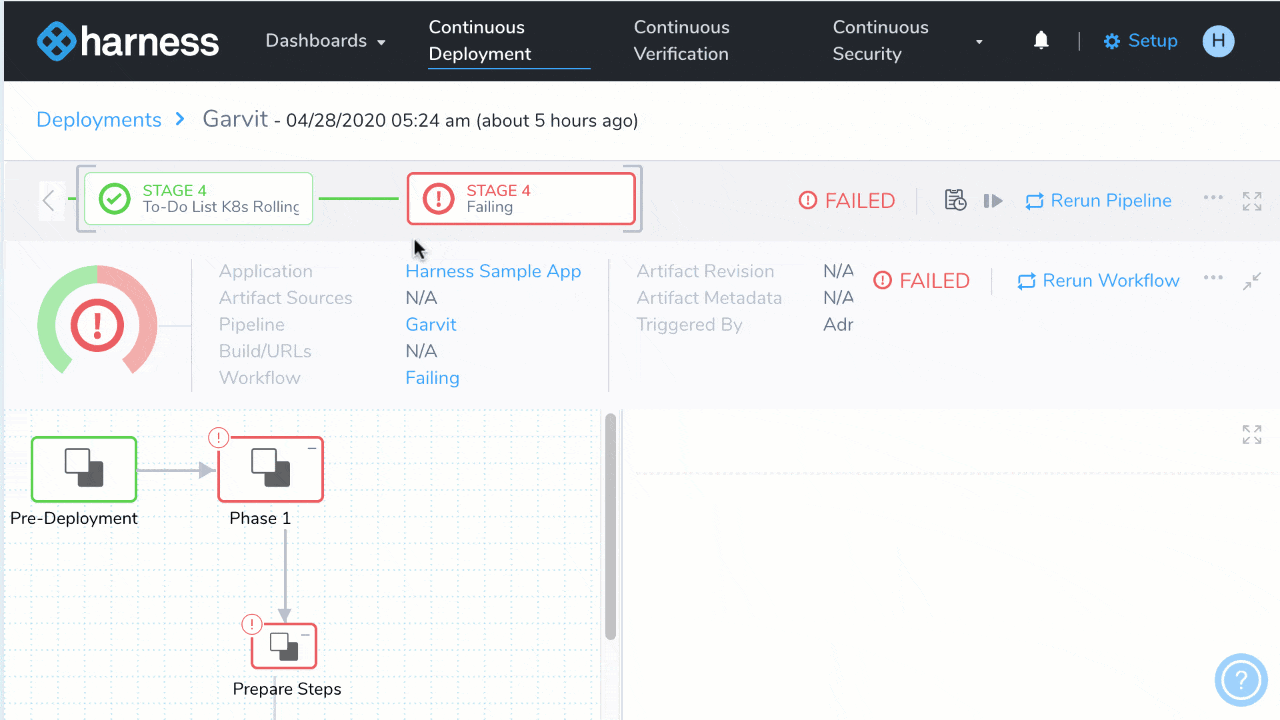
Task: Click the red alert icon in Failing stage
Action: point(439,199)
